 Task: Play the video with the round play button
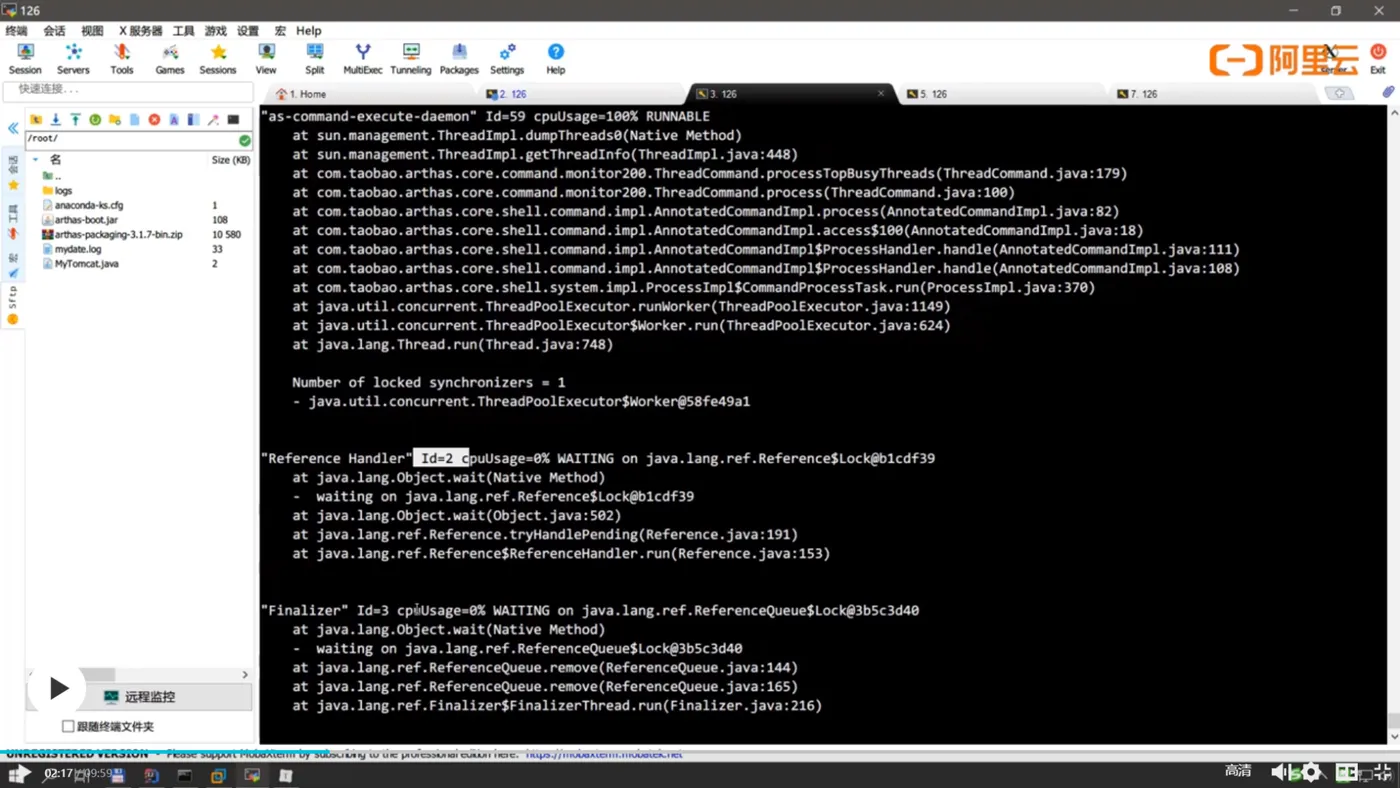pyautogui.click(x=58, y=688)
